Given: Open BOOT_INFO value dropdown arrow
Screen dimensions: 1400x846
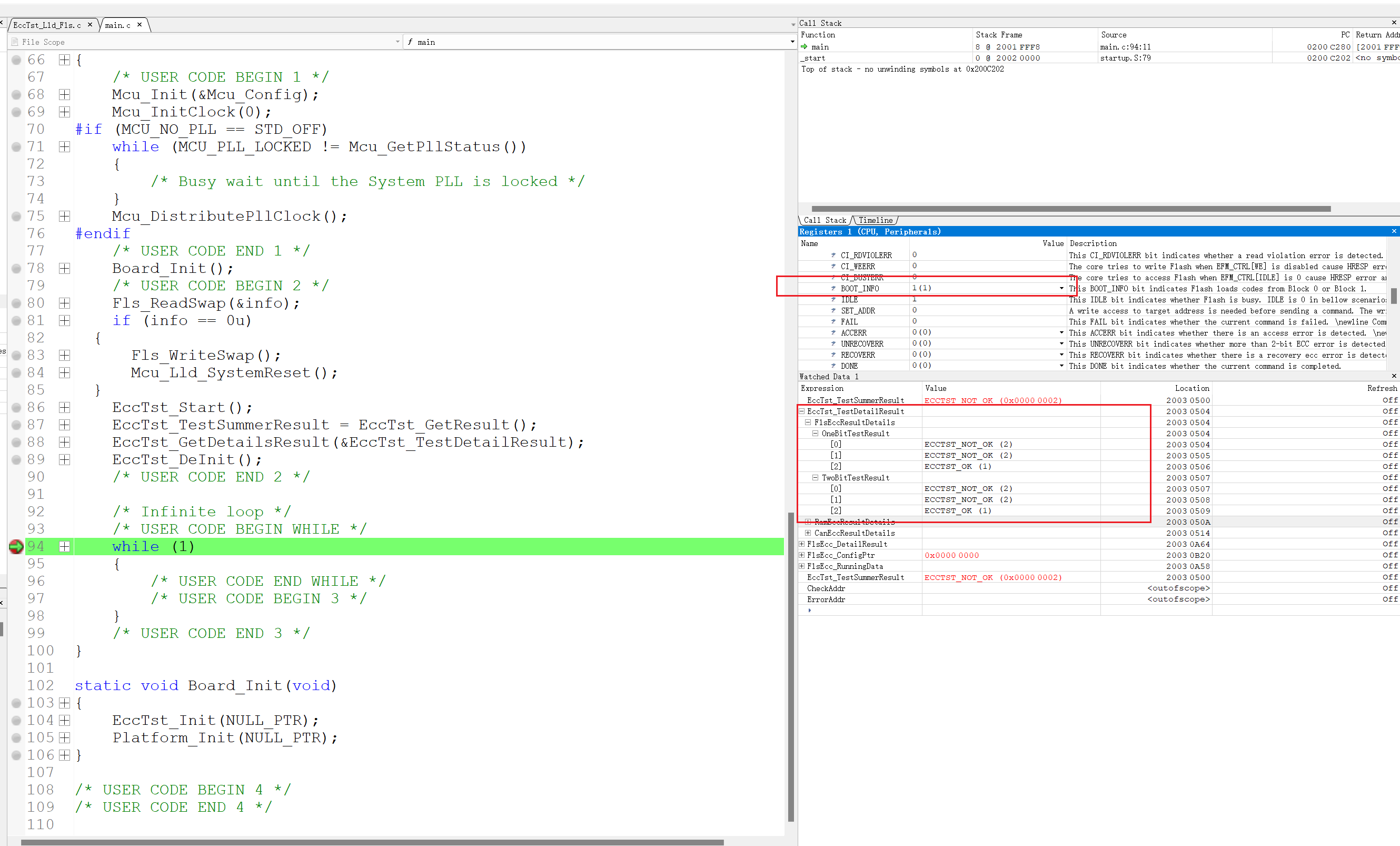Looking at the screenshot, I should point(1061,288).
